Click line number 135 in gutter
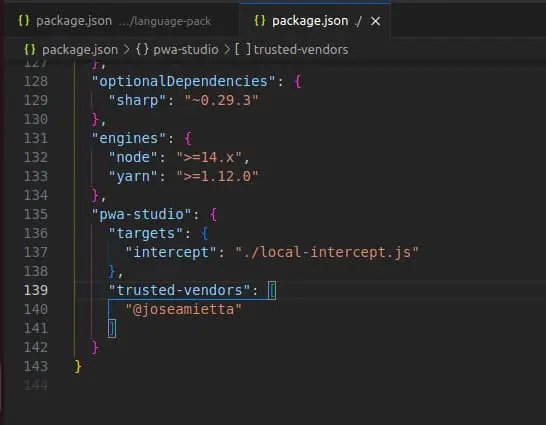The height and width of the screenshot is (425, 546). (36, 214)
